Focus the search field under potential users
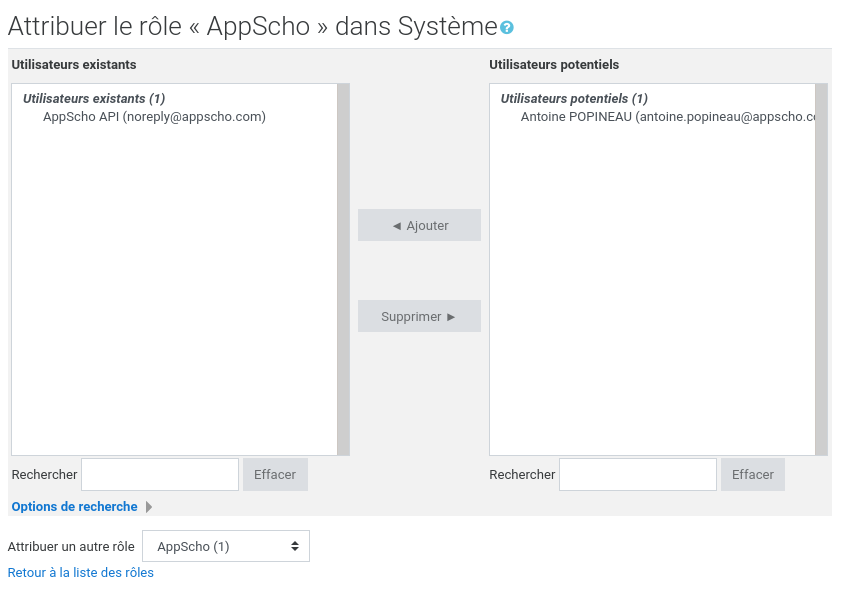Screen dimensions: 843x594 (638, 474)
